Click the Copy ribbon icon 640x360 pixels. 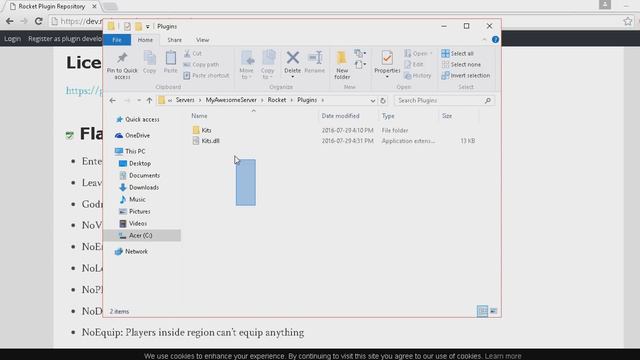coord(149,62)
